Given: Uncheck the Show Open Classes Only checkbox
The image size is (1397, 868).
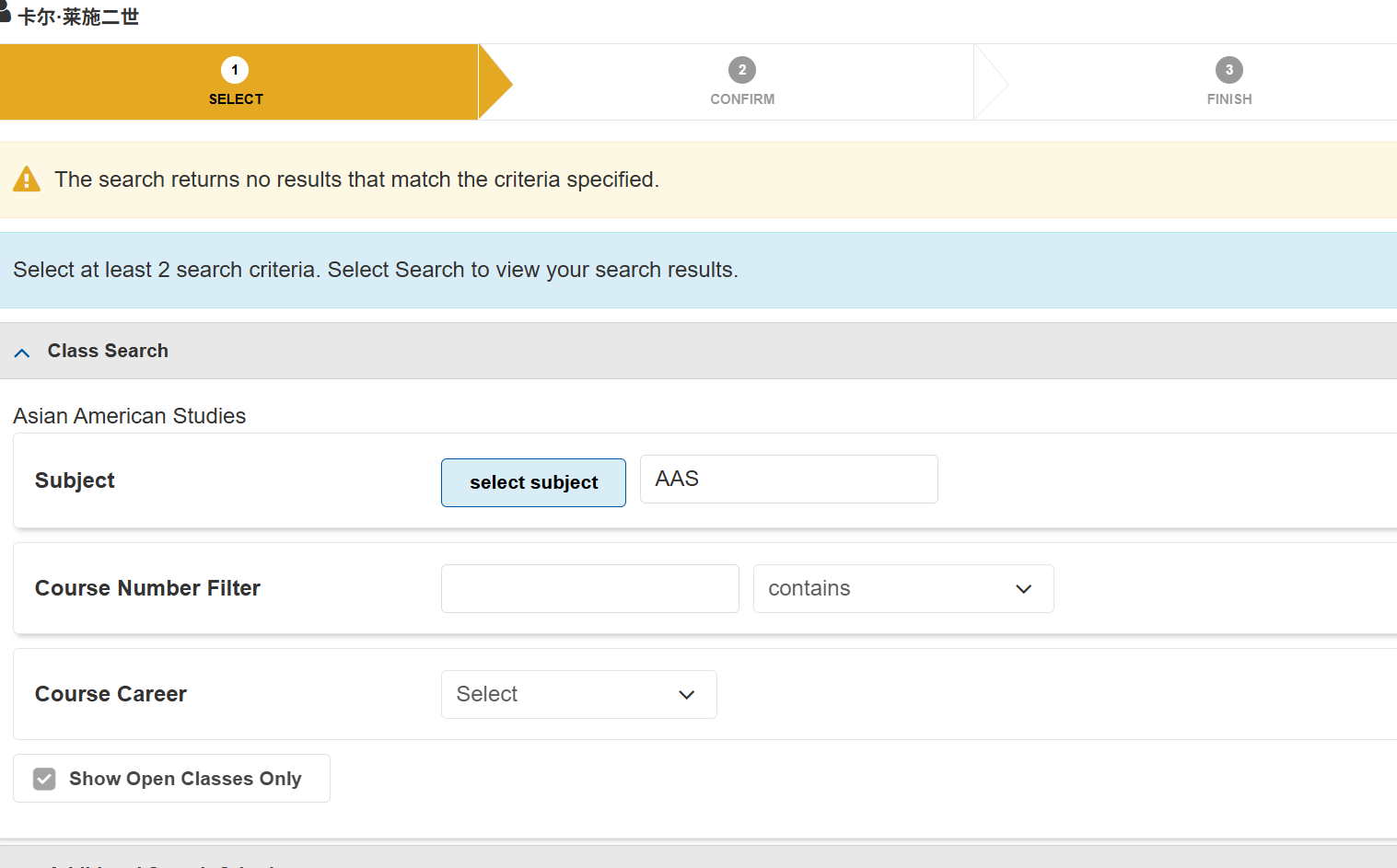Looking at the screenshot, I should [44, 779].
